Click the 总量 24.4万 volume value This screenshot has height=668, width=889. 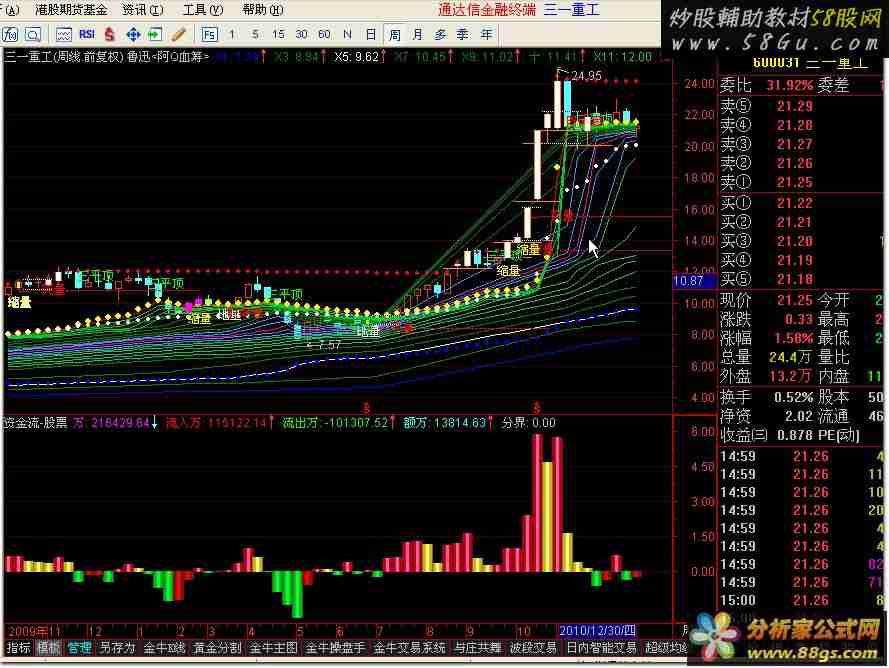790,357
